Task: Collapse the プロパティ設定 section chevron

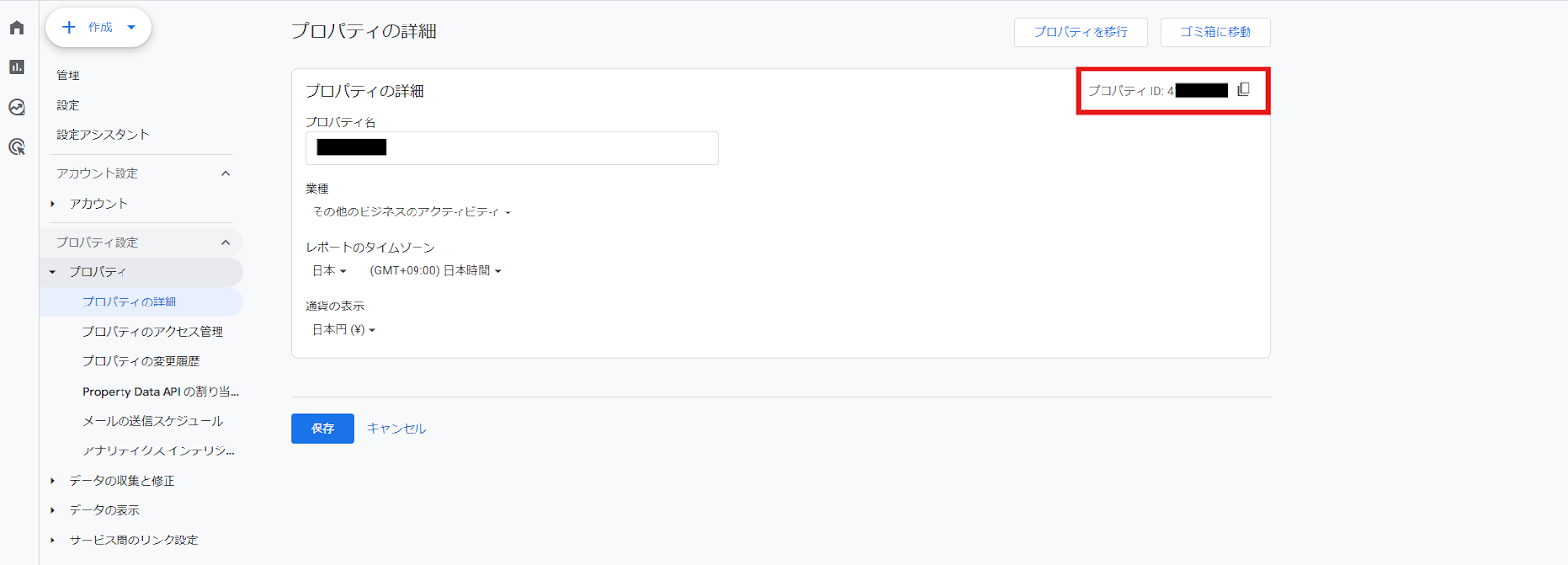Action: tap(226, 242)
